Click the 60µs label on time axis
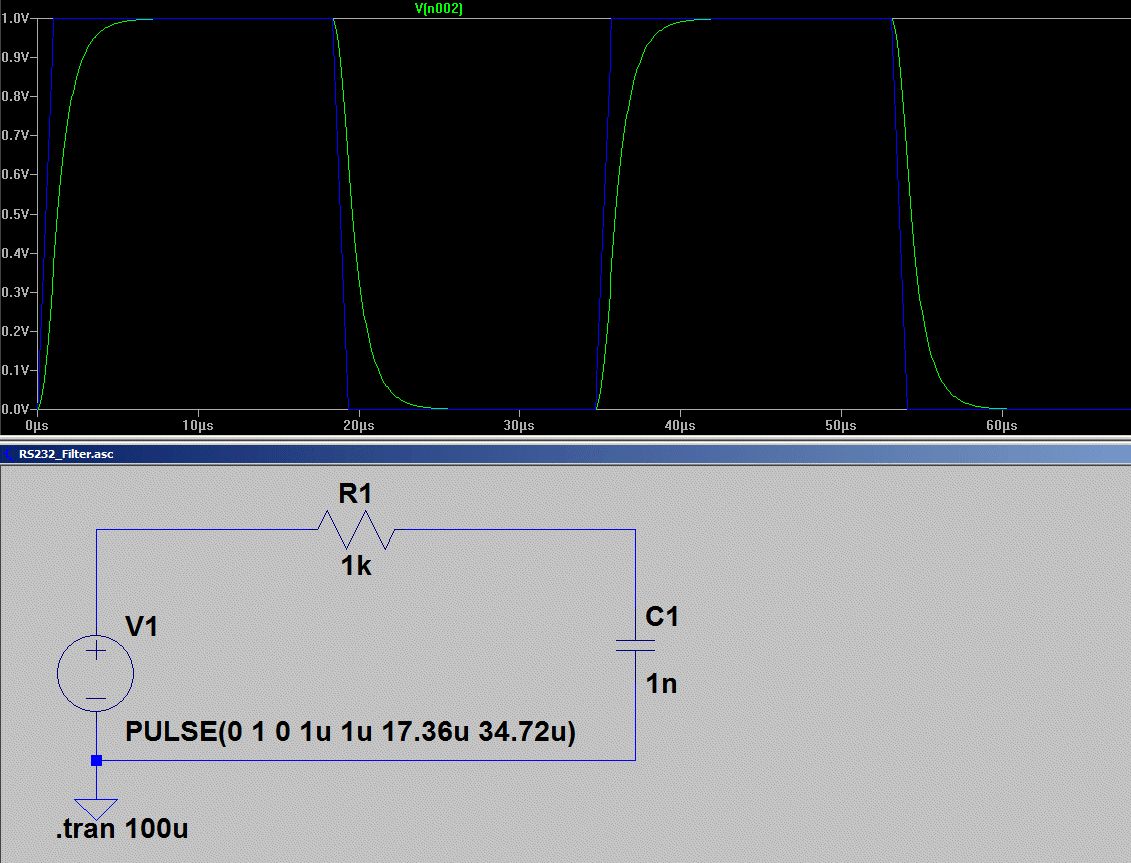 (1001, 426)
